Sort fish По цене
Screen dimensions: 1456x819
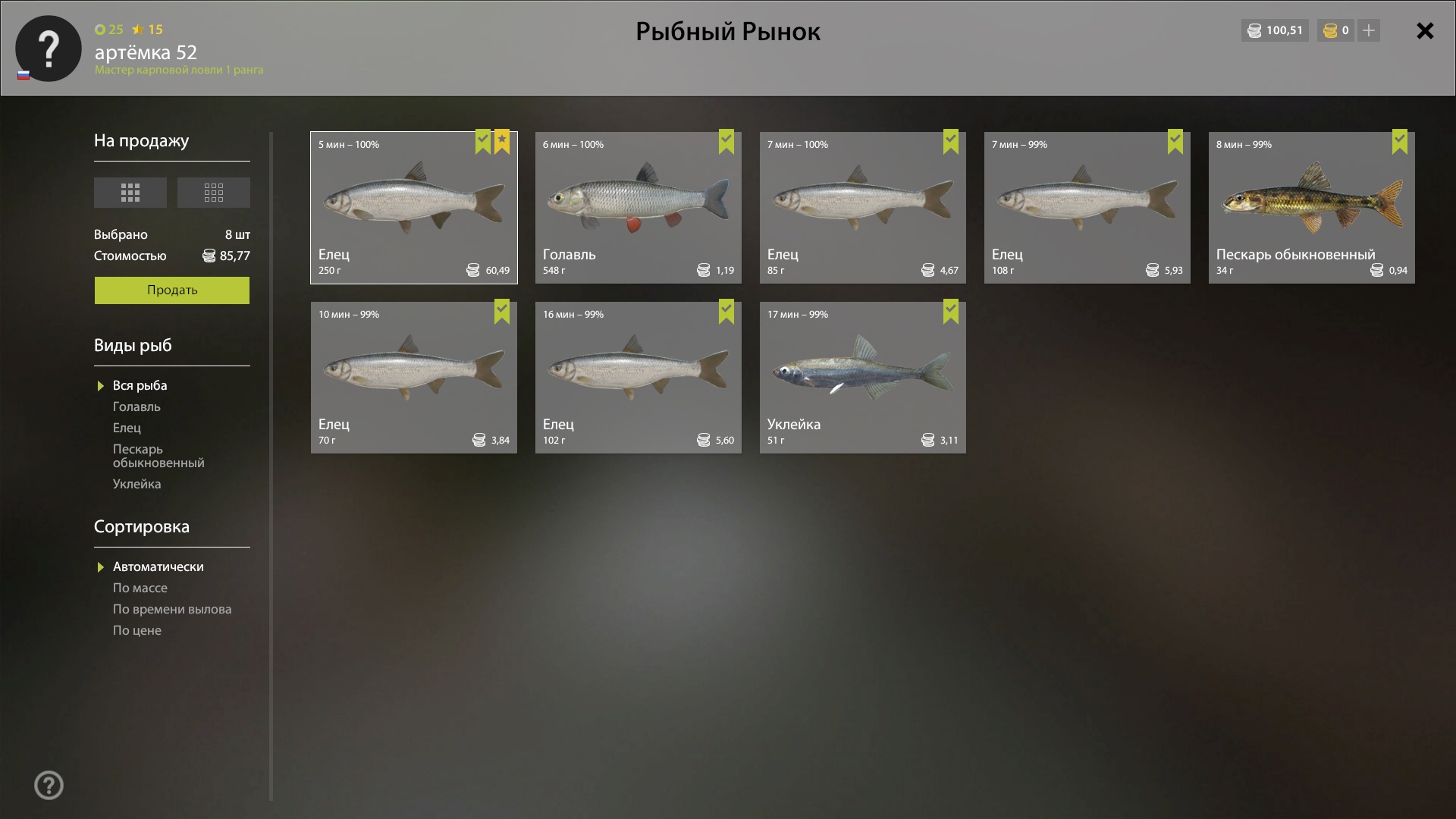(137, 630)
